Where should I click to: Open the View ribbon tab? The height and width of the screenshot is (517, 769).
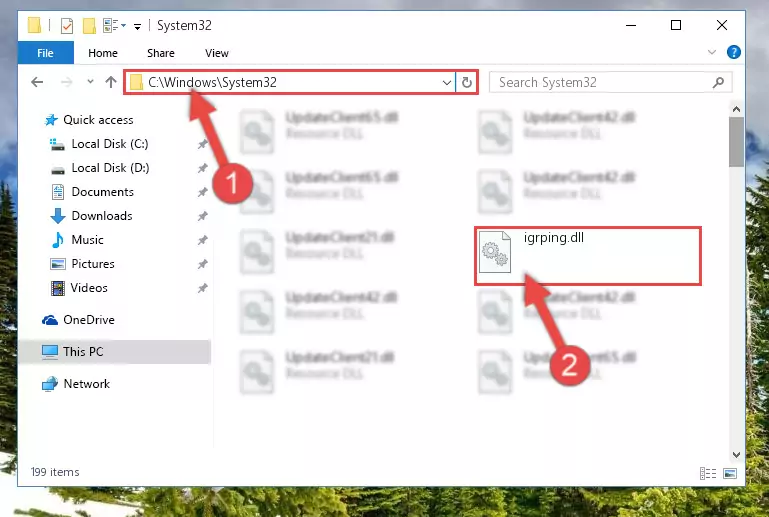coord(217,53)
